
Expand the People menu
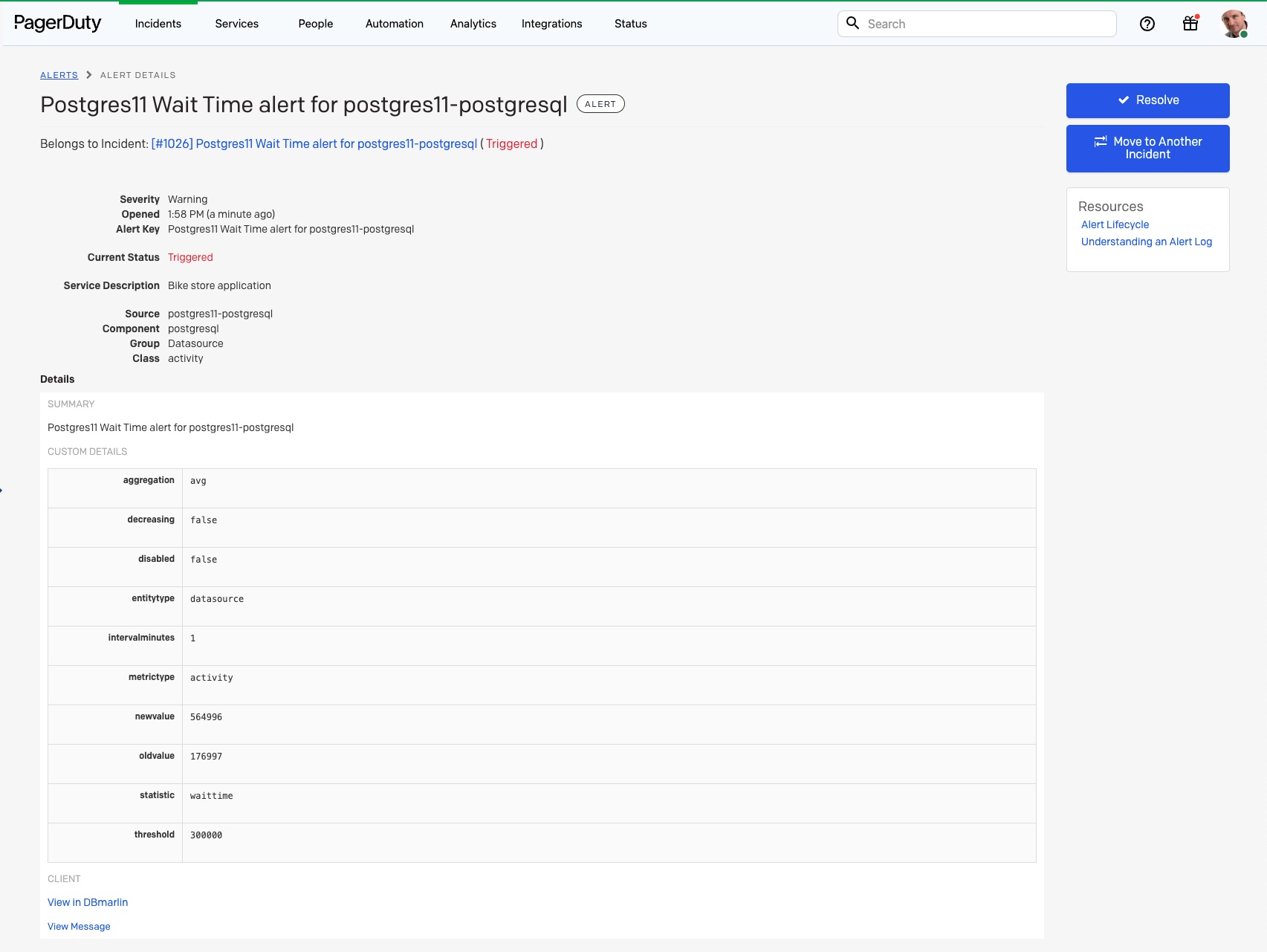pos(315,24)
